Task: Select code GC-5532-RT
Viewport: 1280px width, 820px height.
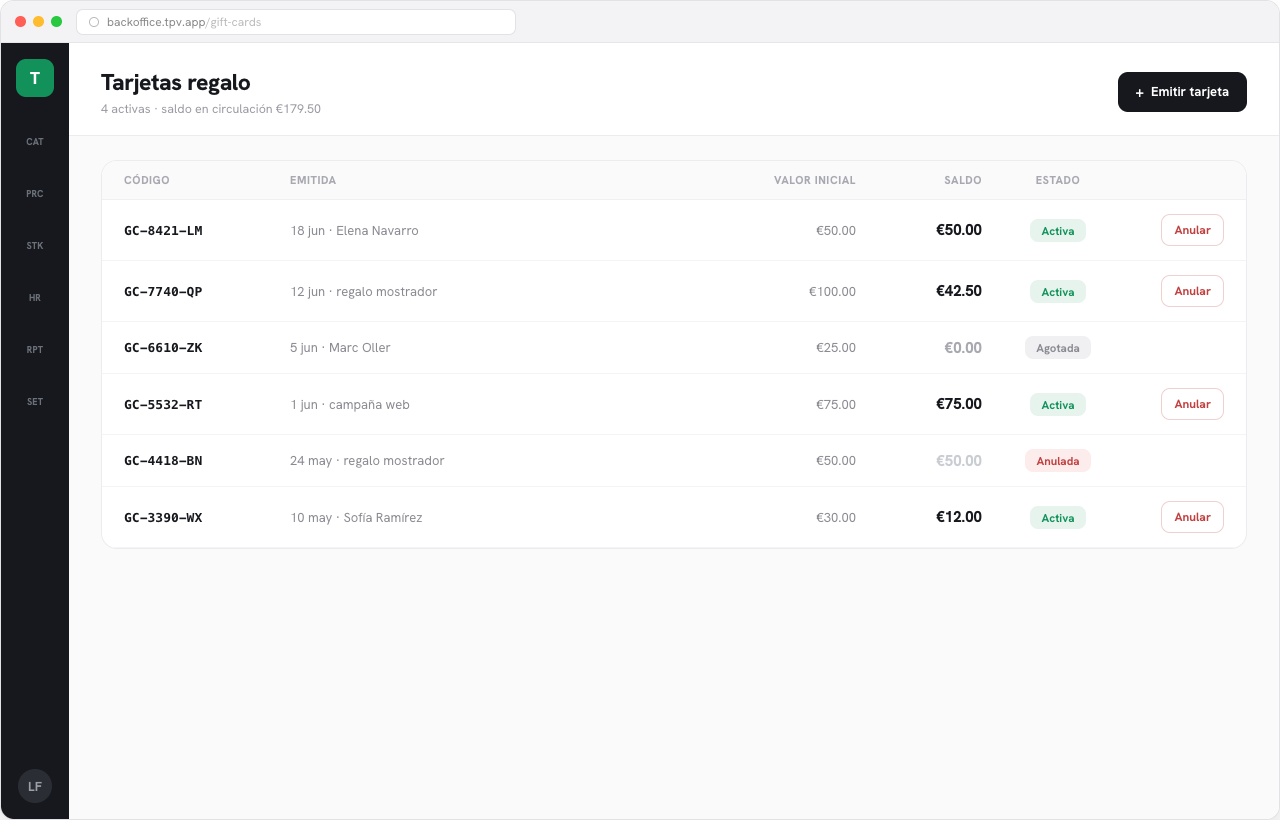Action: 163,405
